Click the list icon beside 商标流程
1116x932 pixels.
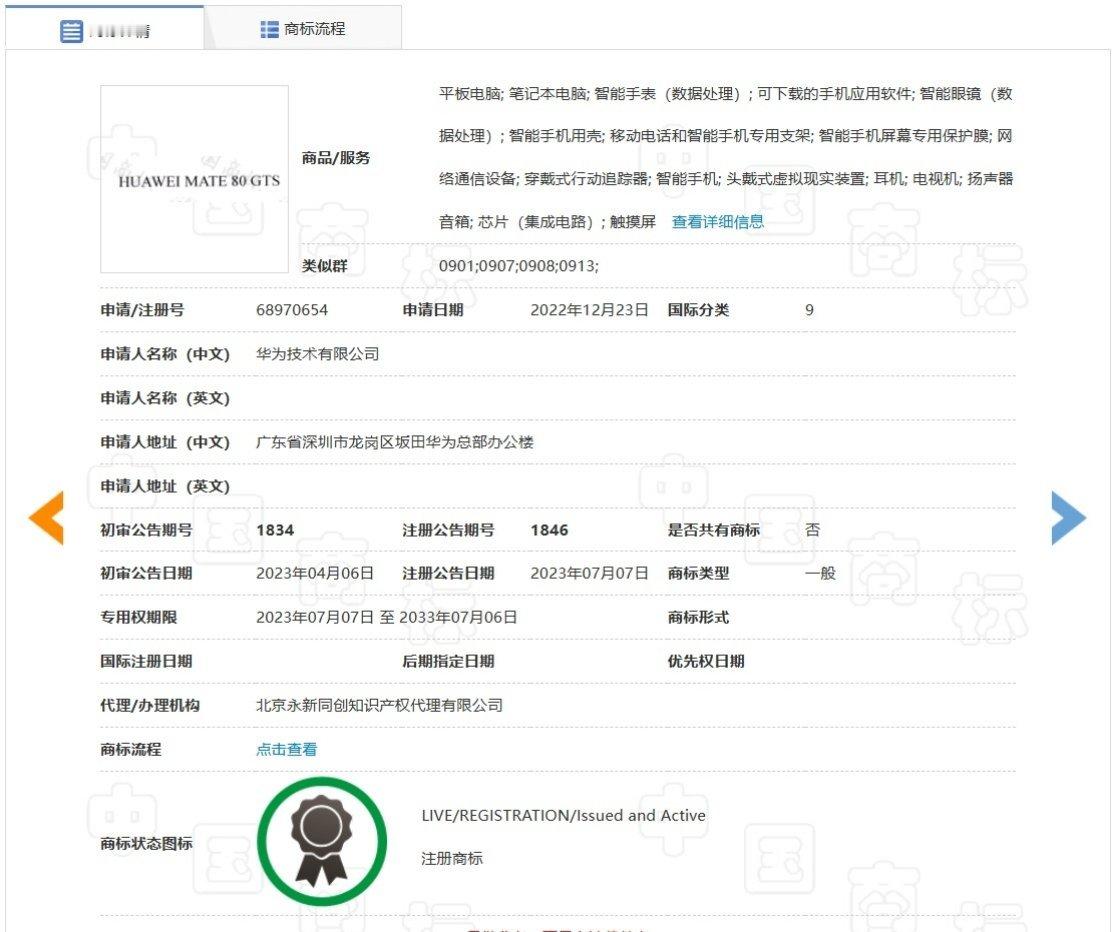point(269,29)
